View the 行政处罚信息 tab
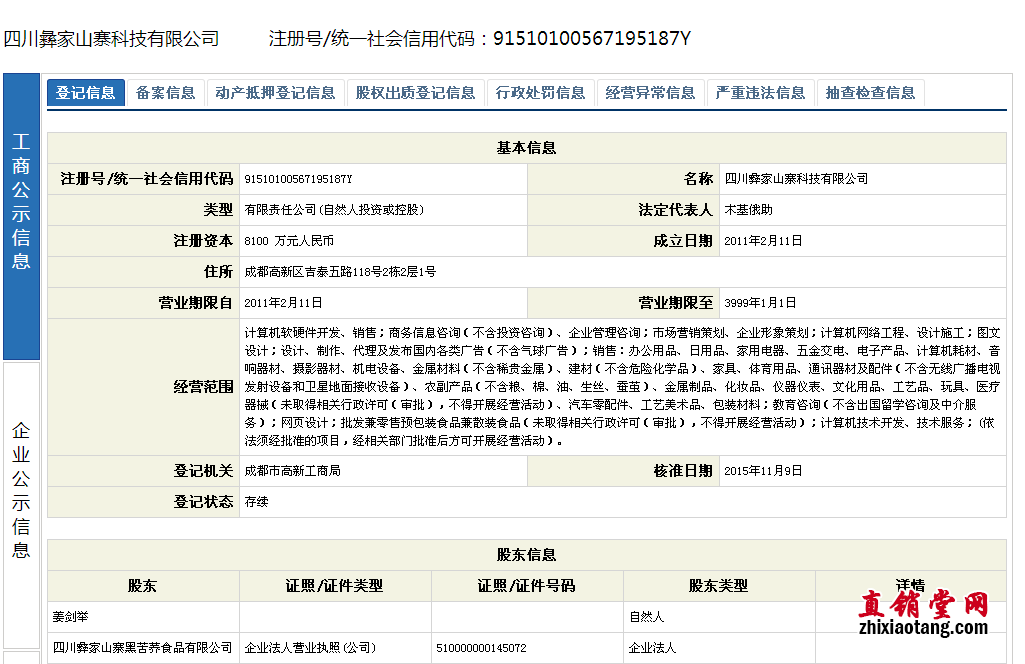This screenshot has width=1025, height=664. (540, 93)
